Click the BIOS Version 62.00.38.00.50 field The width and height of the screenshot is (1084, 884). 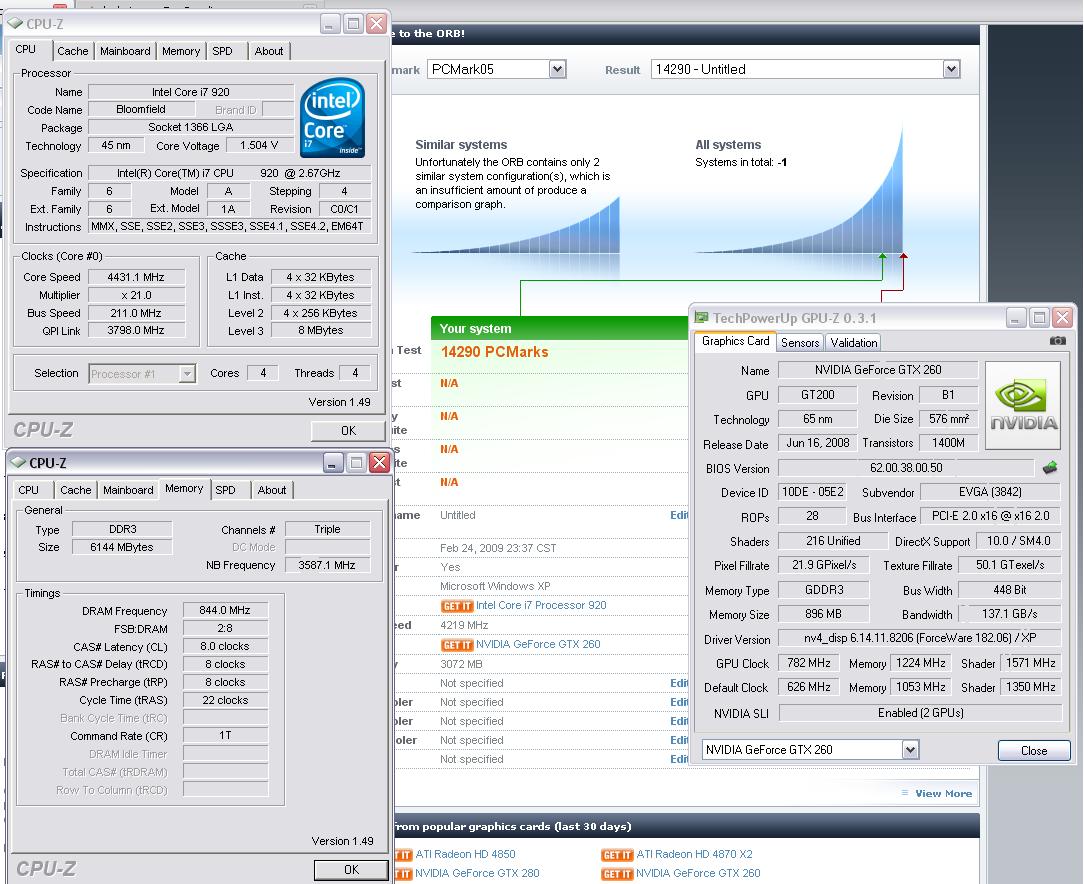[x=906, y=468]
